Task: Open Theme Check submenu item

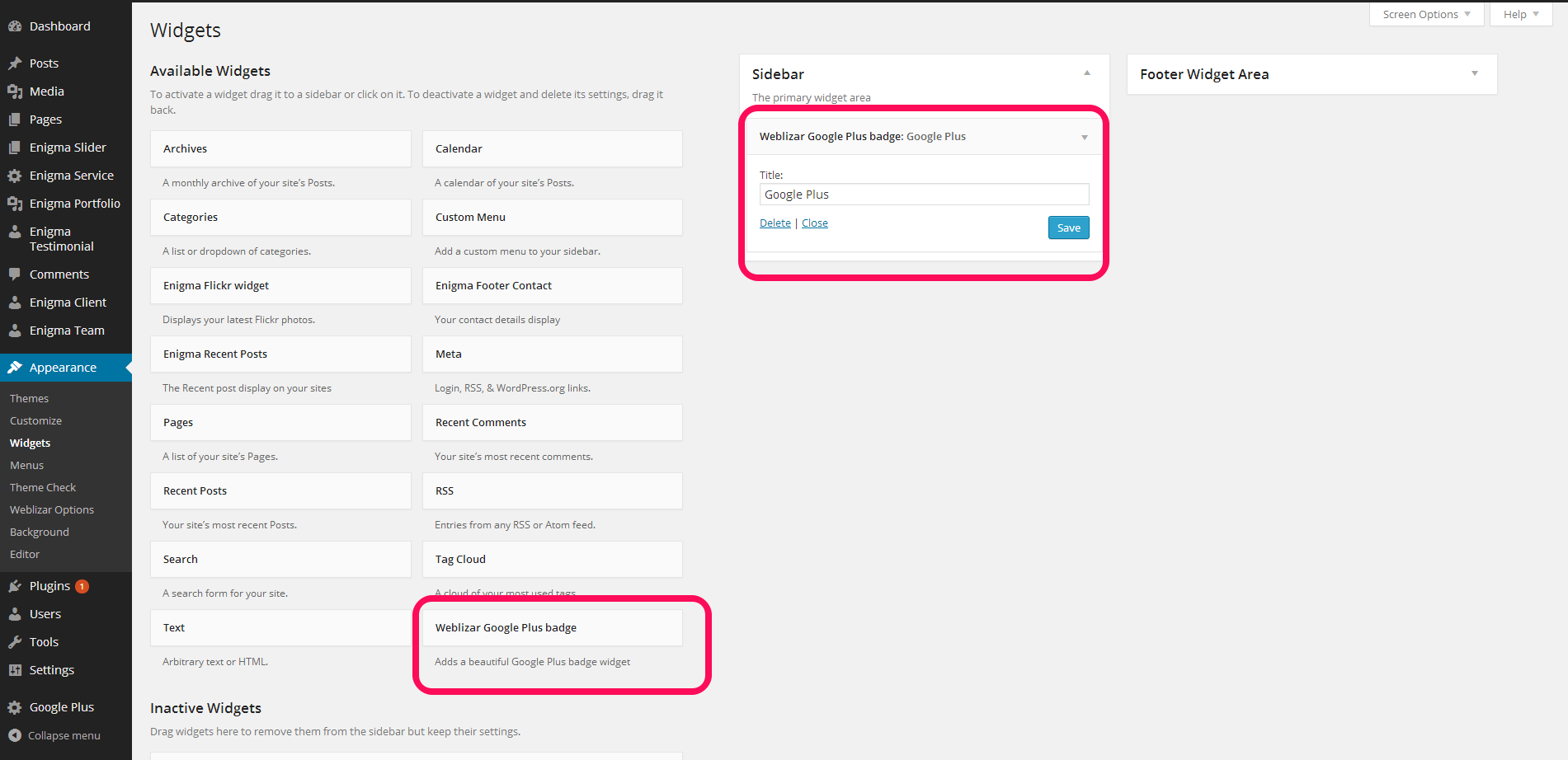Action: [43, 487]
